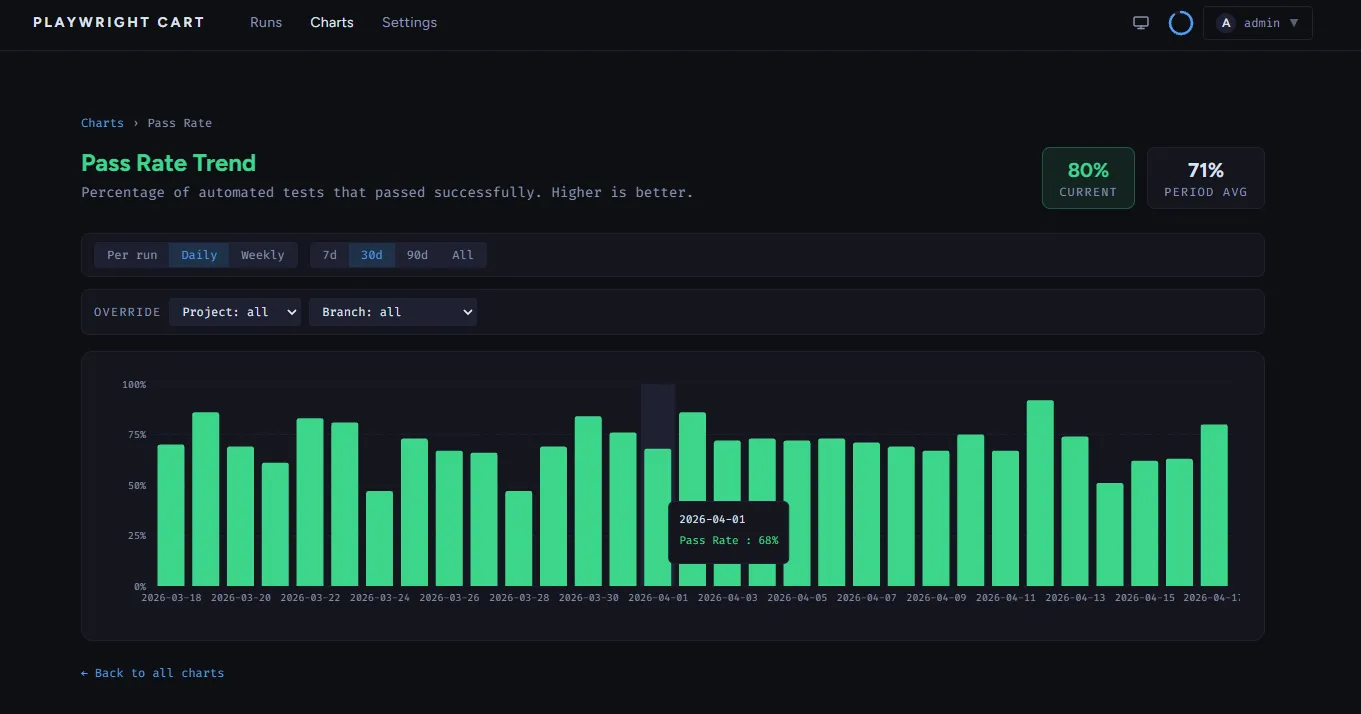Click Back to all charts link
Screen dimensions: 1361x714
(153, 673)
